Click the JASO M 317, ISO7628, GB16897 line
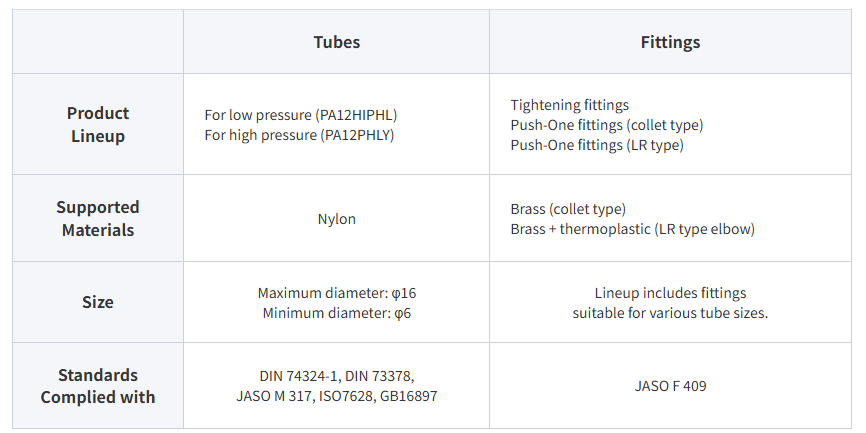The width and height of the screenshot is (866, 433). (336, 396)
